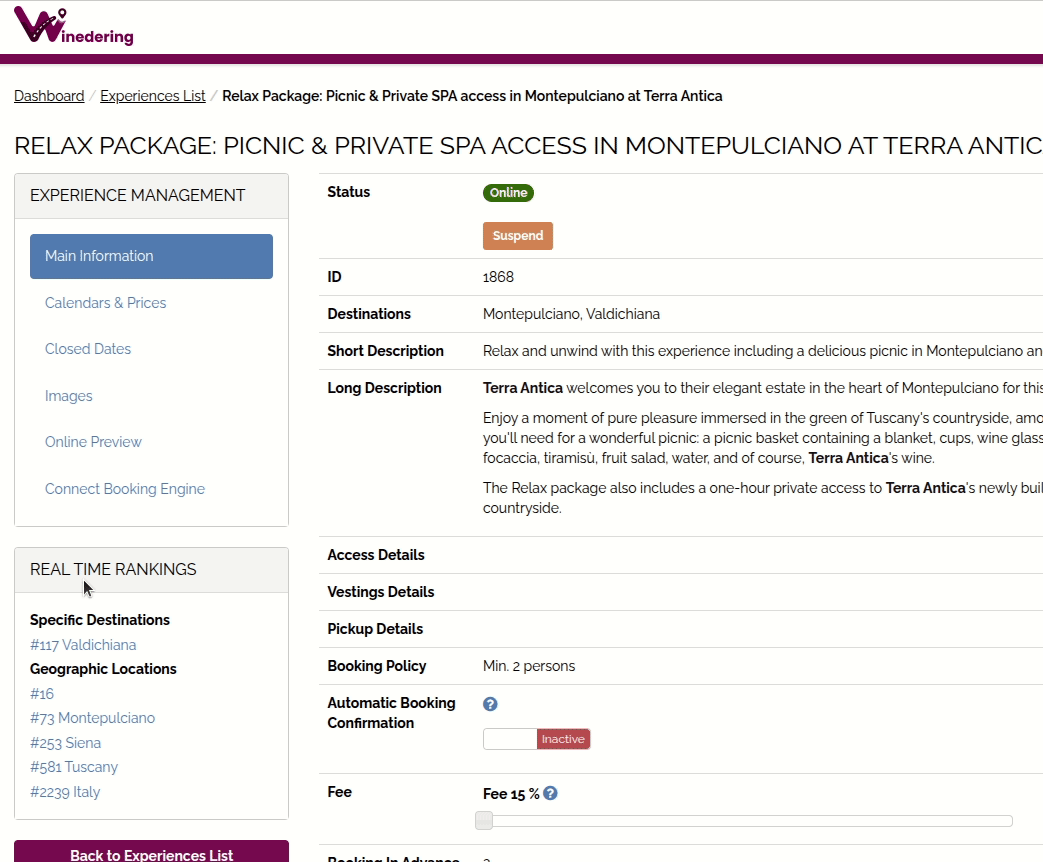Click the Pickup Details row label
The image size is (1043, 862).
pyautogui.click(x=375, y=629)
